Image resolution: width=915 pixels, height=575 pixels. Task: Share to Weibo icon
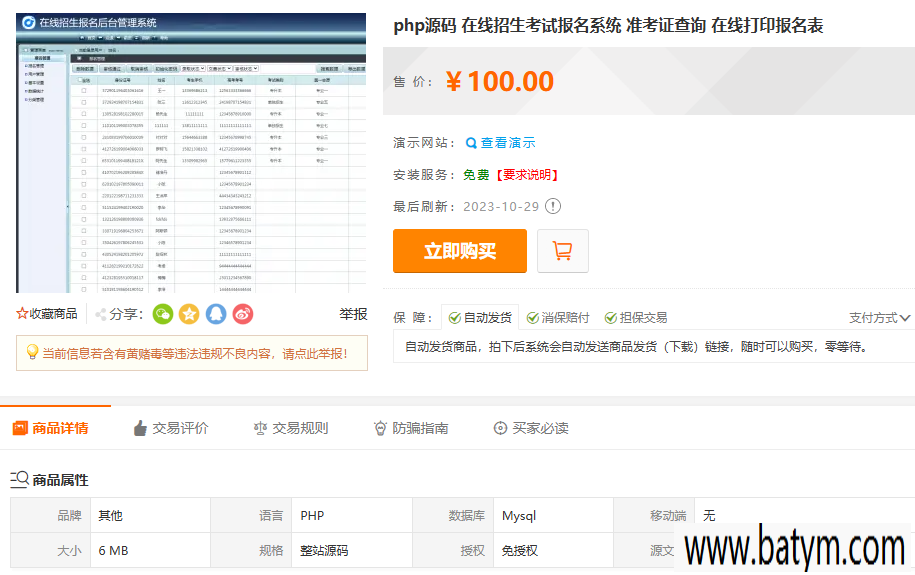pos(243,314)
